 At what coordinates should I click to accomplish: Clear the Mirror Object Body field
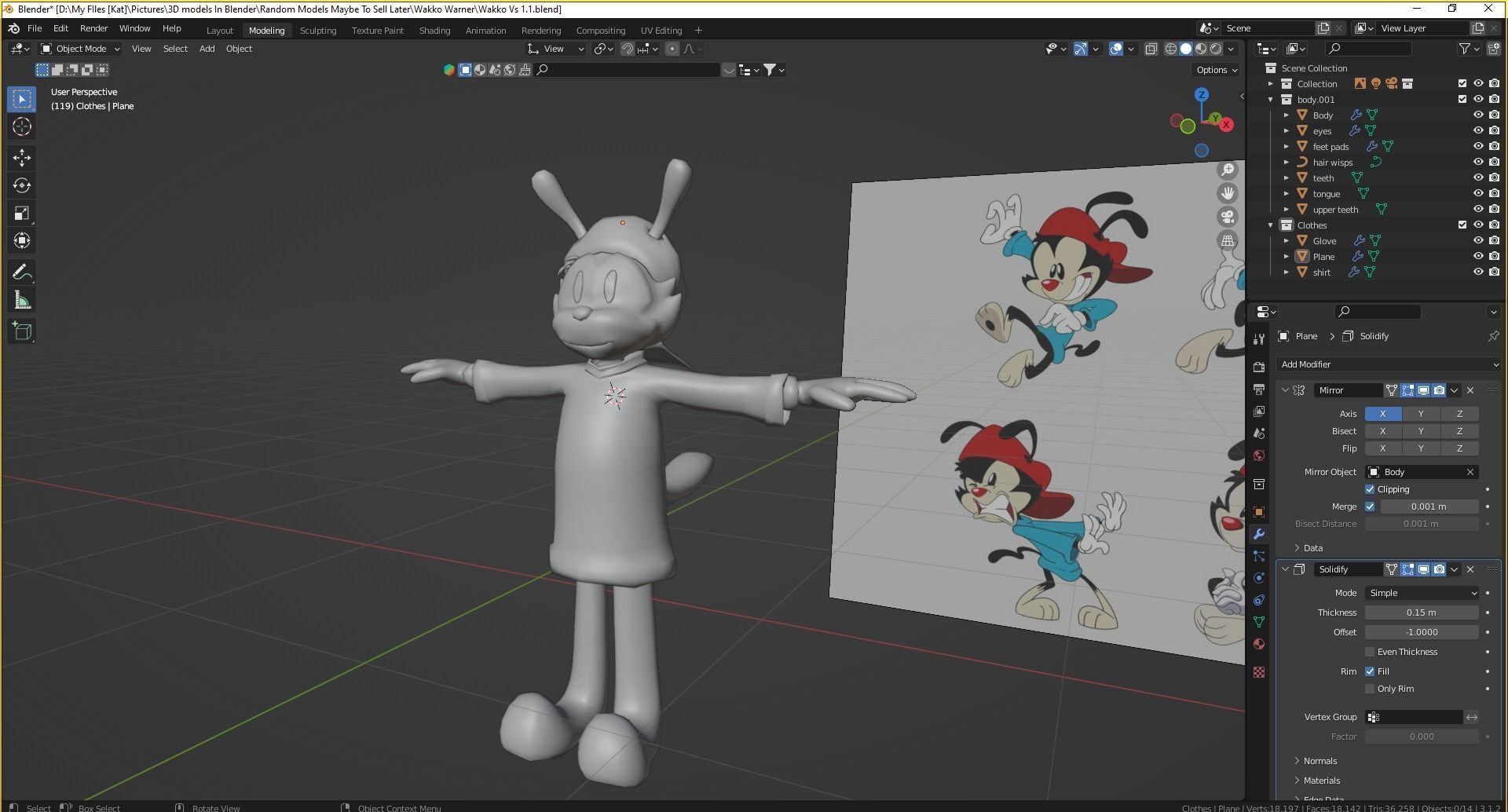(x=1470, y=472)
